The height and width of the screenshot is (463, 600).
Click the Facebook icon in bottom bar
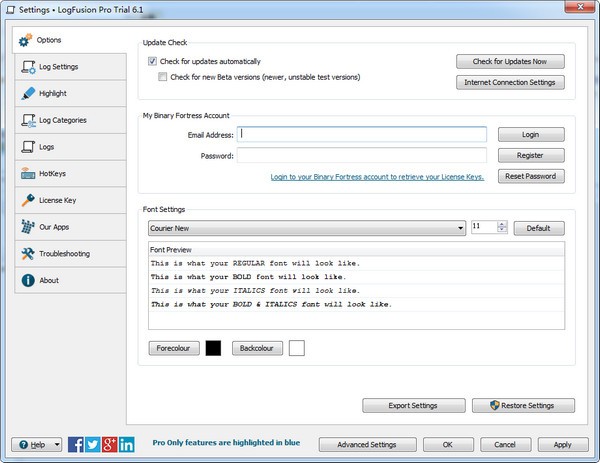76,444
